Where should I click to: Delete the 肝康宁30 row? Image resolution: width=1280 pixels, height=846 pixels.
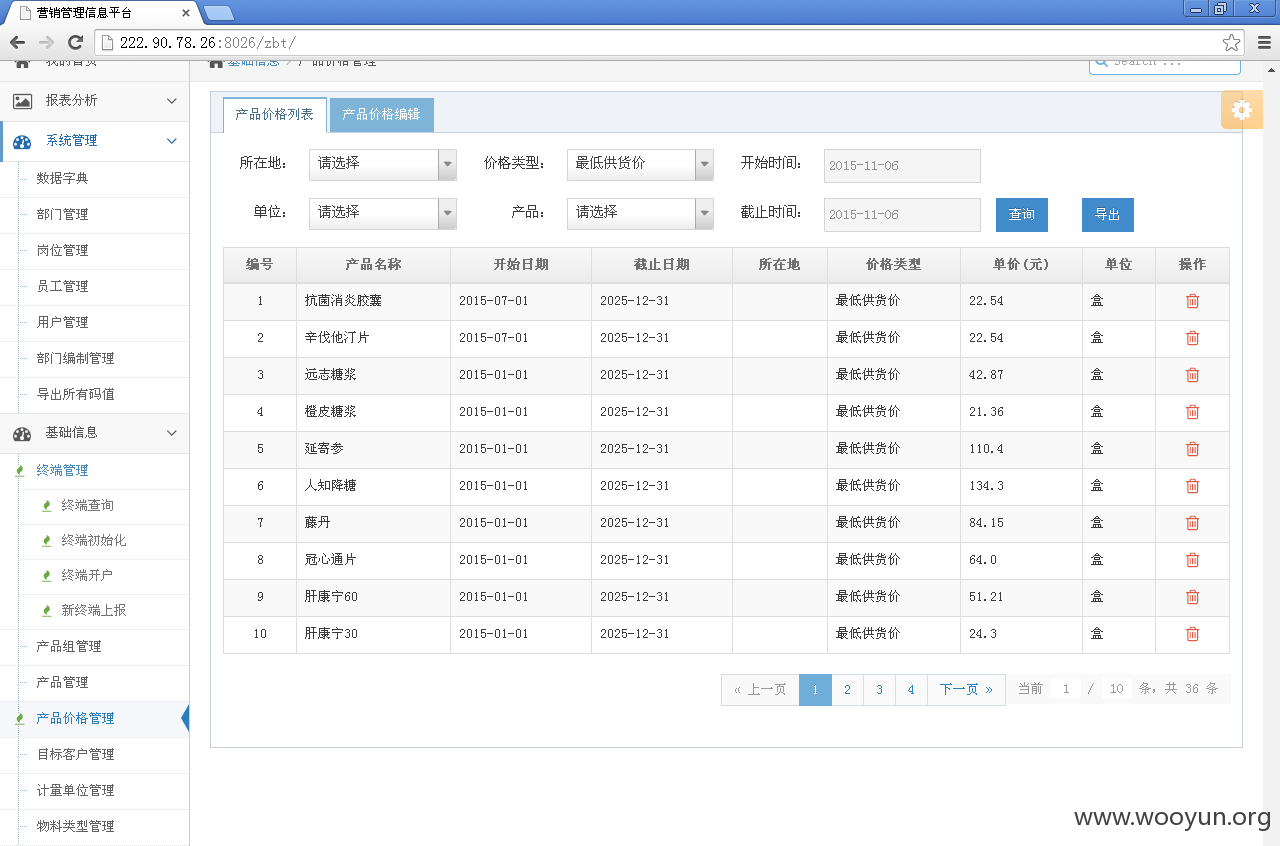tap(1192, 634)
